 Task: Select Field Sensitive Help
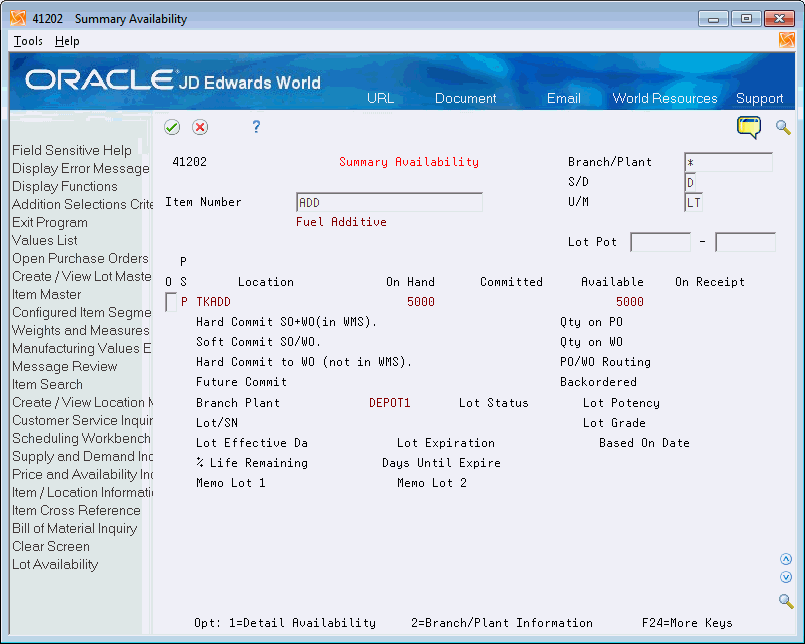[x=72, y=150]
